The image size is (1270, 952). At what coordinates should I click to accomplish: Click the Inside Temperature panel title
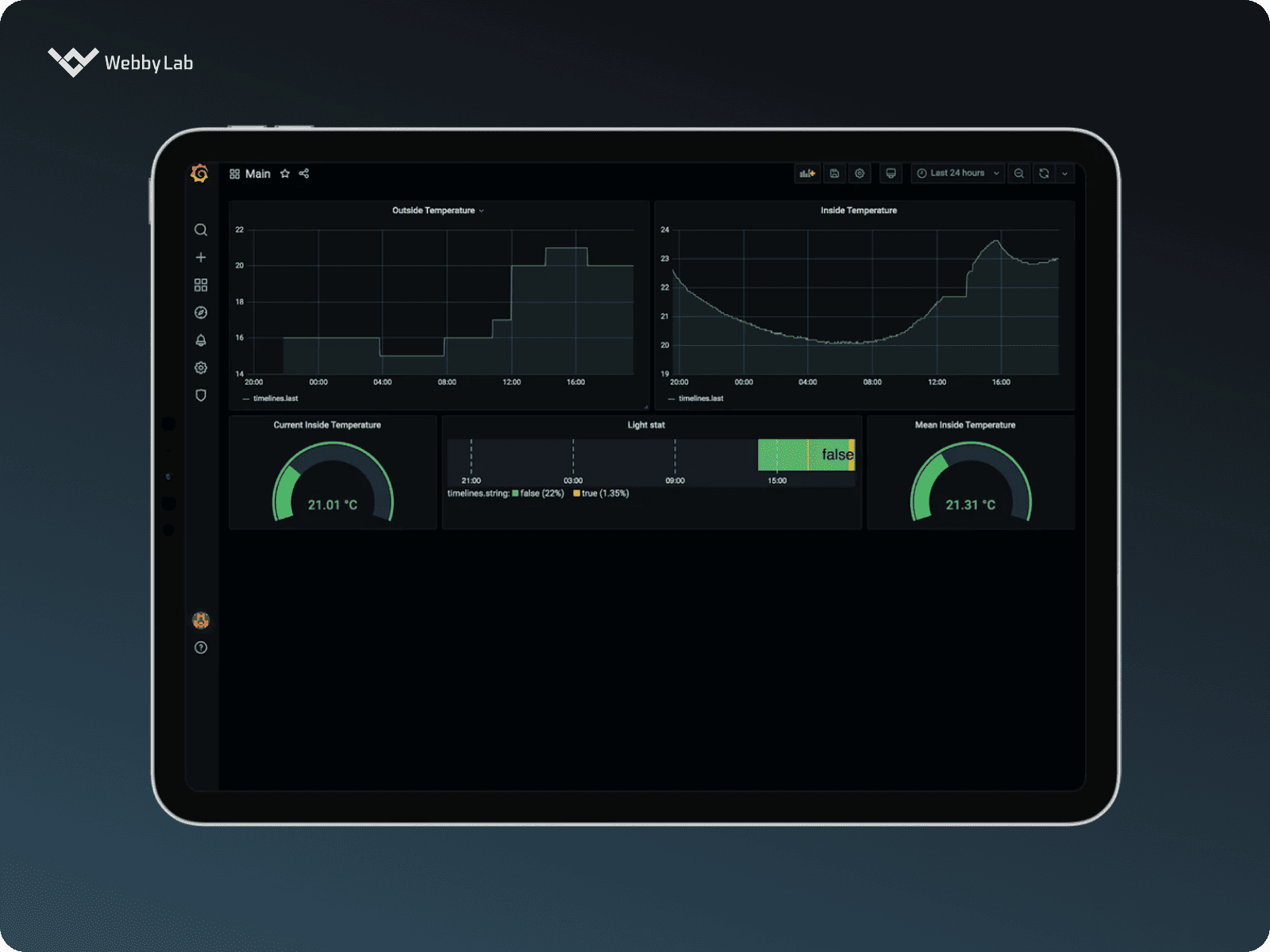pyautogui.click(x=859, y=210)
